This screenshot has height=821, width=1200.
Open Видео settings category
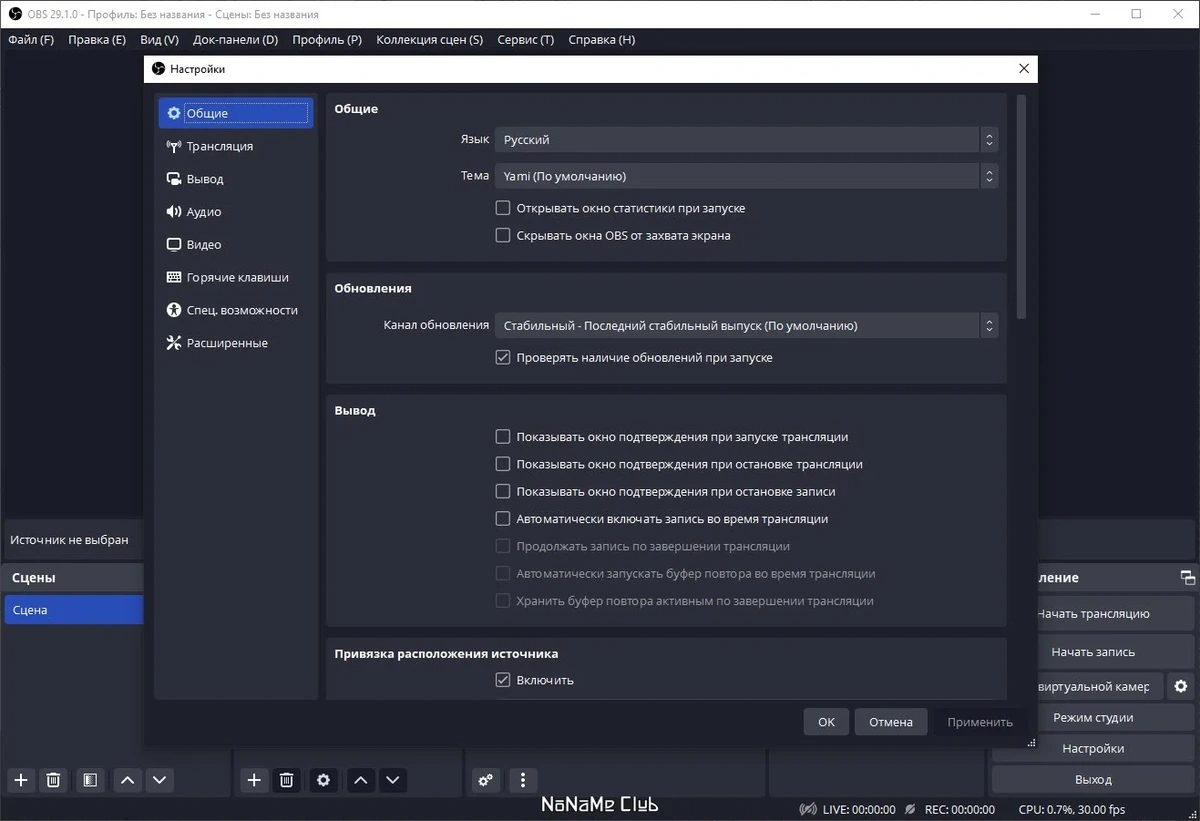[236, 245]
